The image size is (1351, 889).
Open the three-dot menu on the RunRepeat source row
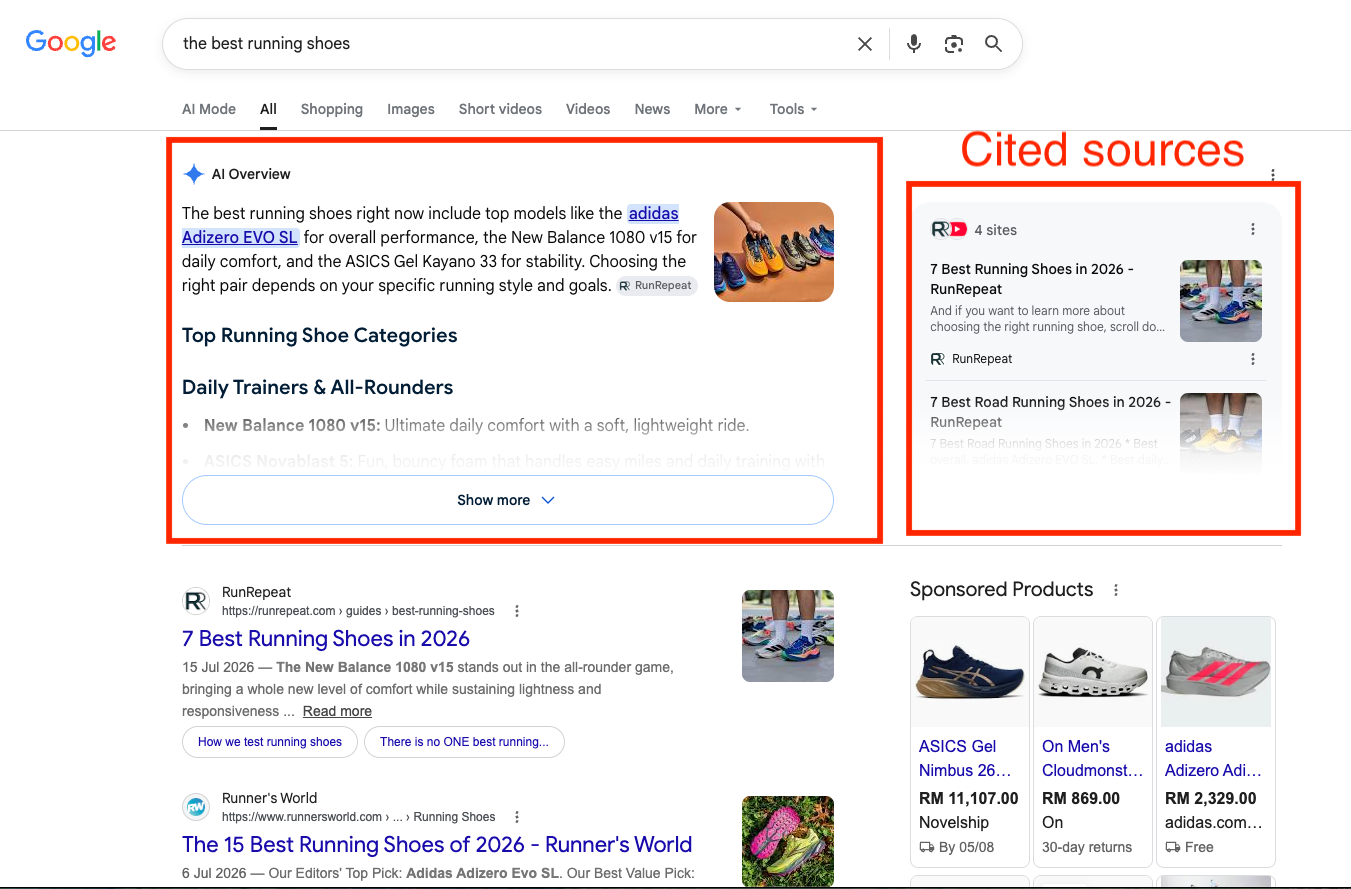pyautogui.click(x=1253, y=359)
